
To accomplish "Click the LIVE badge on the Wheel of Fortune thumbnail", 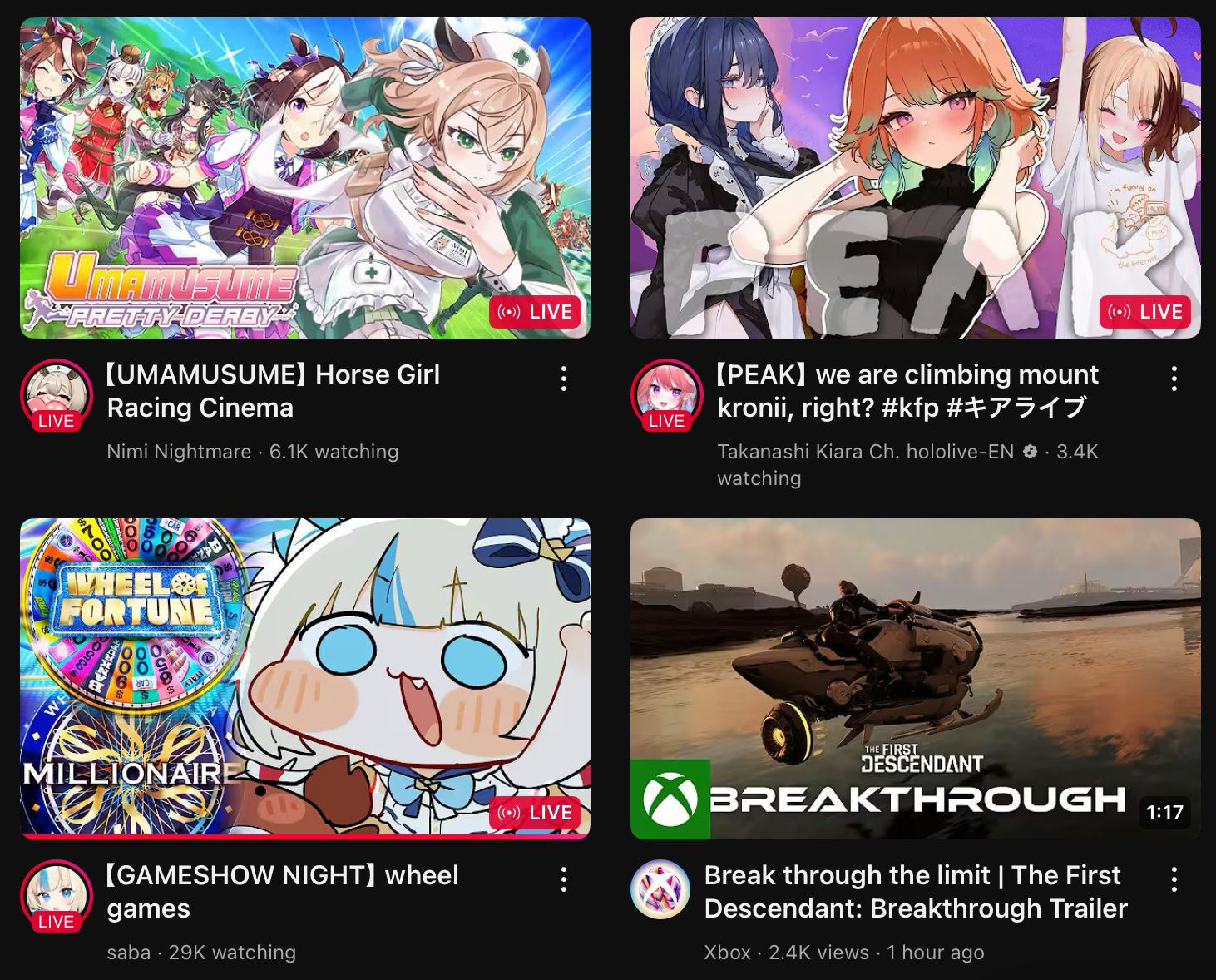I will [535, 813].
